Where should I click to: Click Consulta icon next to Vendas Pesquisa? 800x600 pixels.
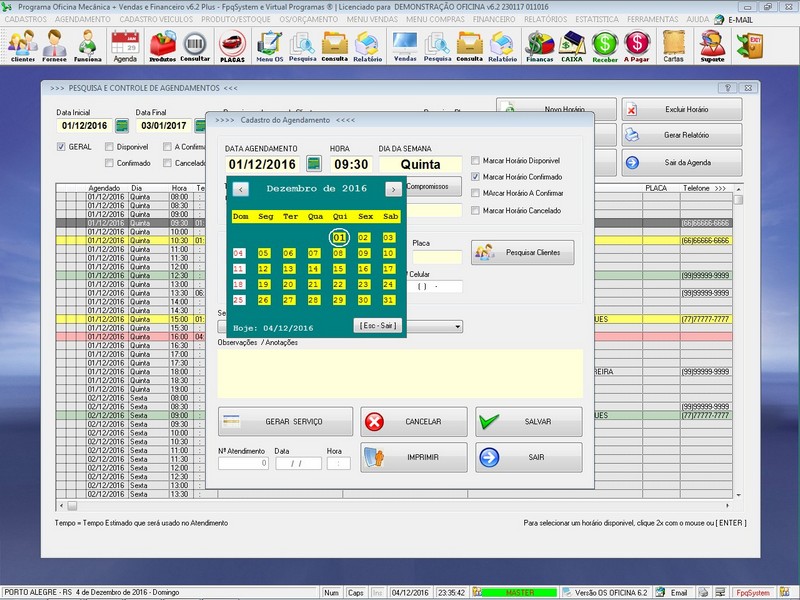click(469, 46)
